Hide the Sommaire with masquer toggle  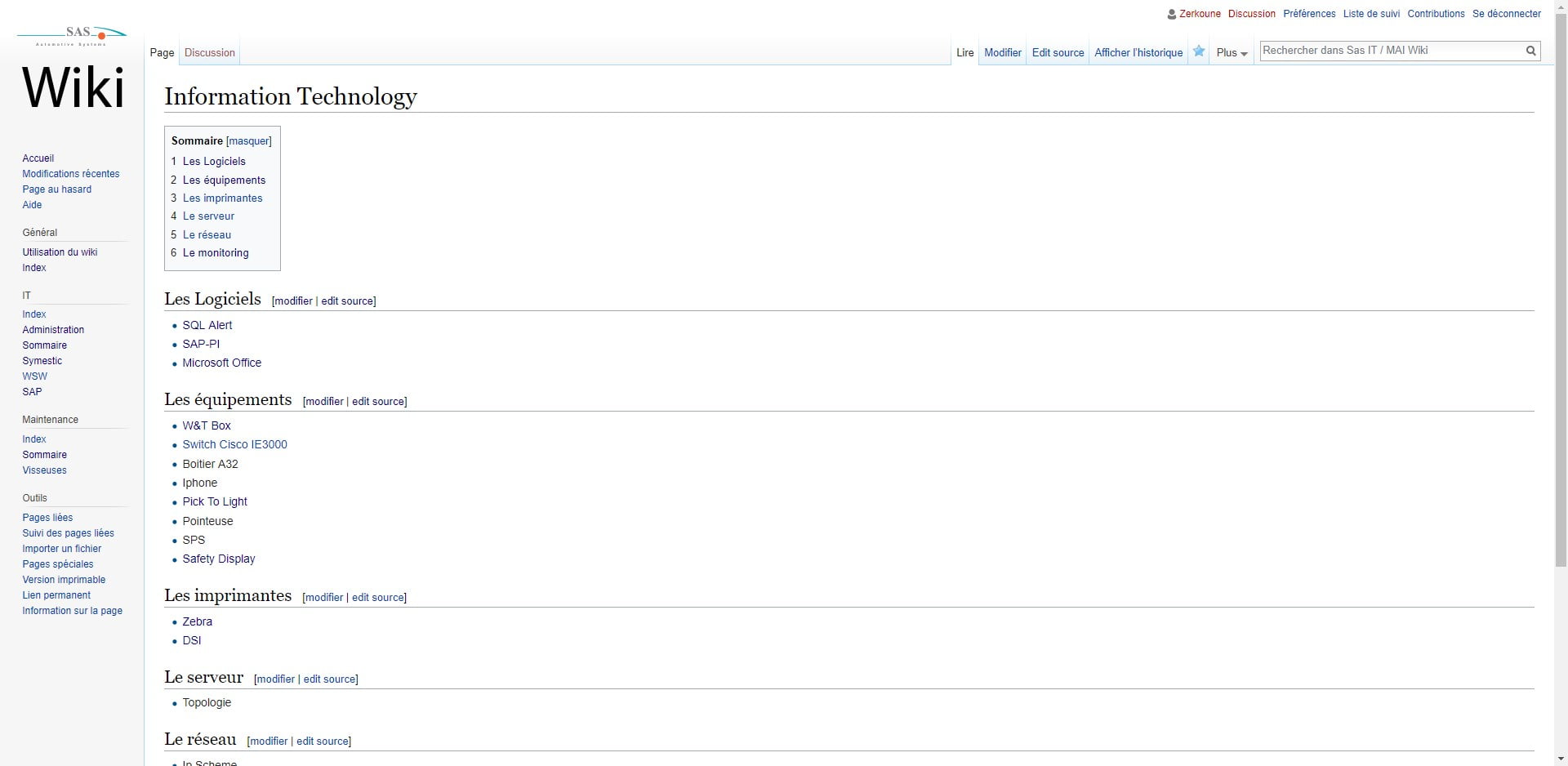(249, 141)
